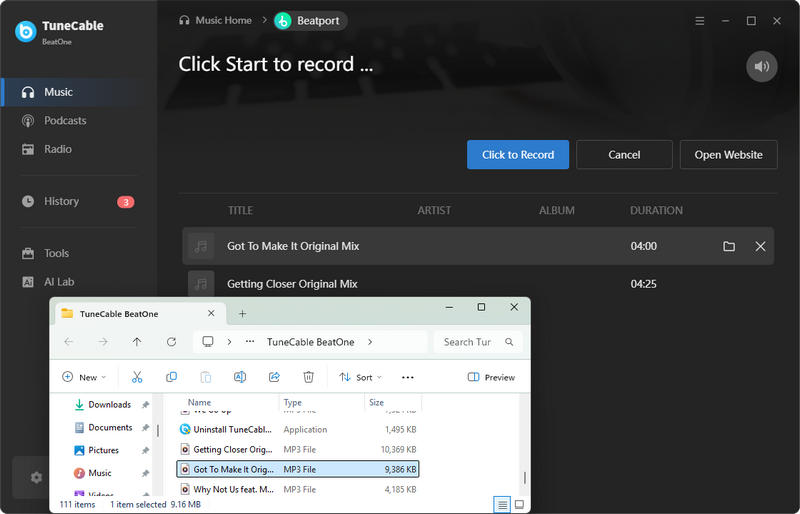Click the Open Website button
Viewport: 800px width, 514px height.
point(728,155)
